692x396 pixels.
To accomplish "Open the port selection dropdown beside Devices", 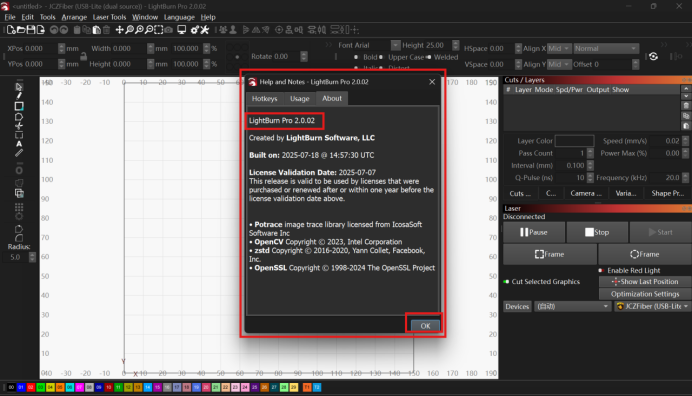I will [x=572, y=306].
